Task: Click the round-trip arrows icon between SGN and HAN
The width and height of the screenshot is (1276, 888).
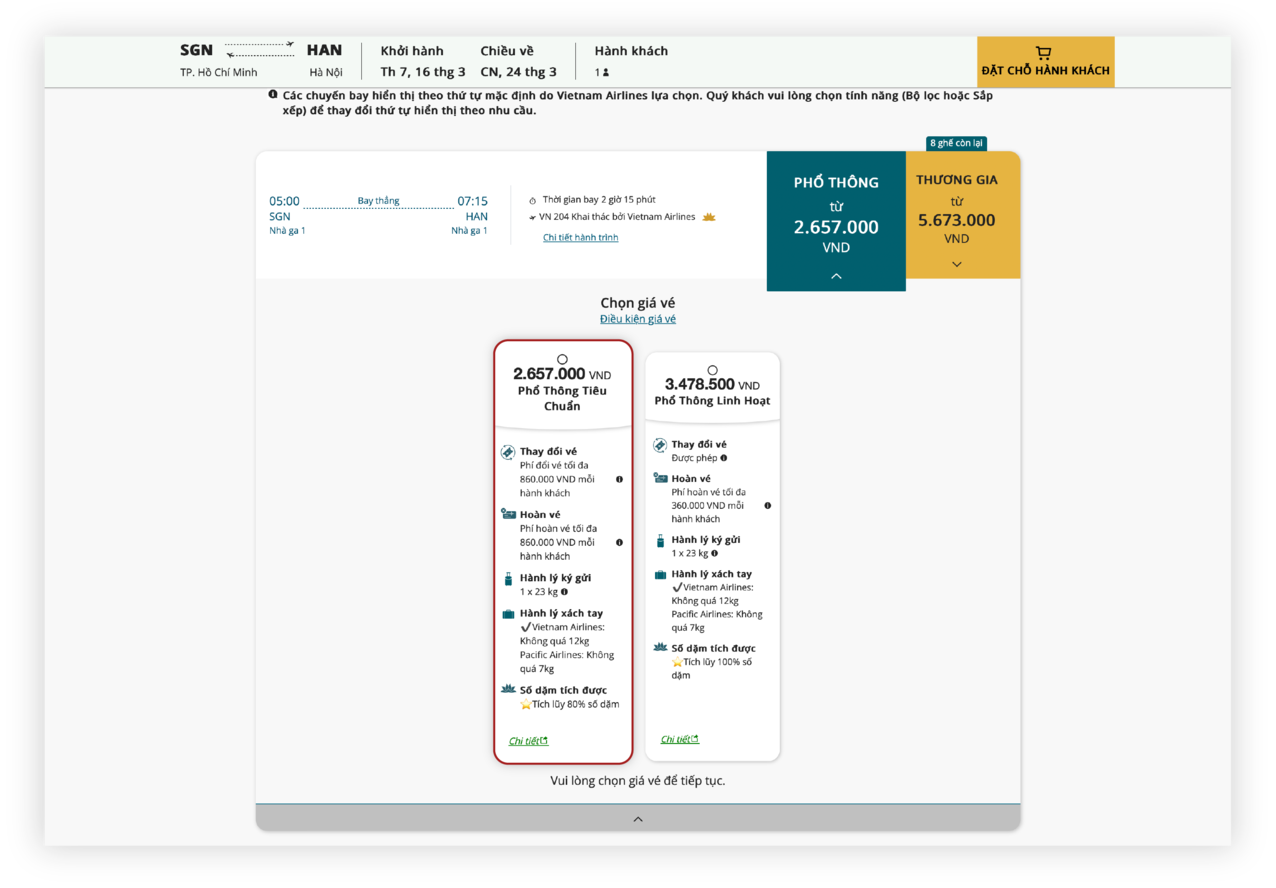Action: 259,49
